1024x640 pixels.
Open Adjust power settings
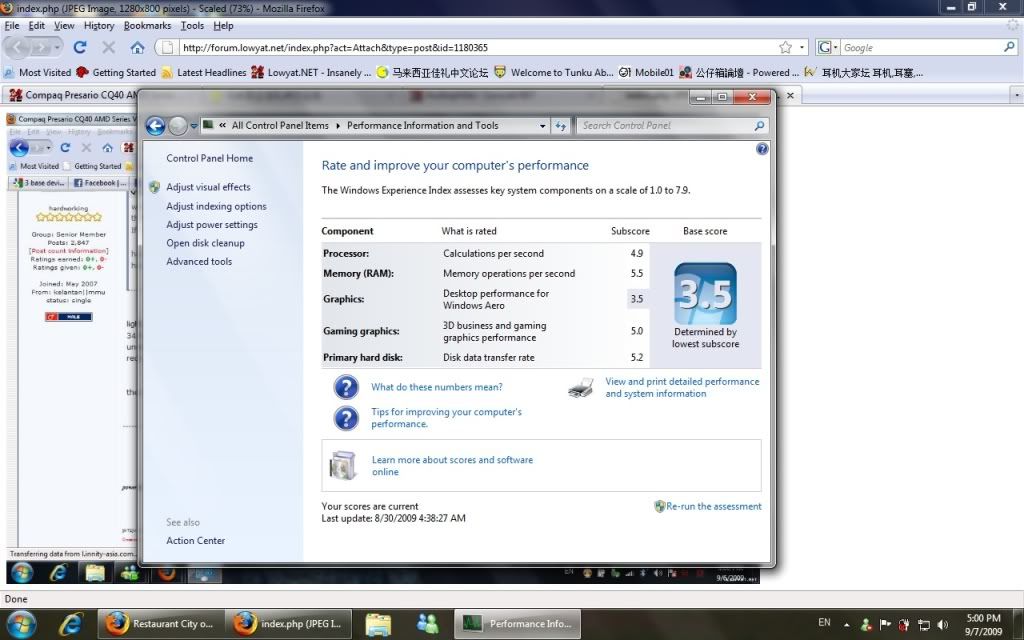pos(212,225)
